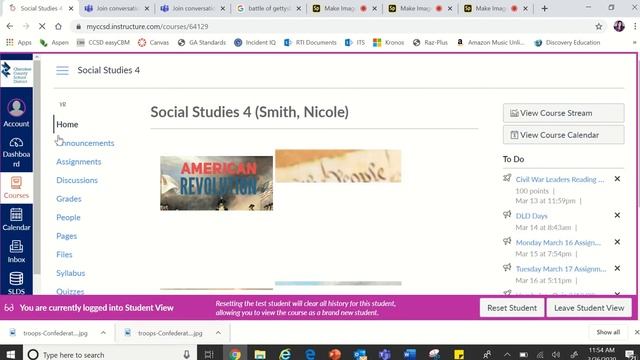Dismiss DLD Days to-do item
The image size is (640, 360).
(617, 215)
